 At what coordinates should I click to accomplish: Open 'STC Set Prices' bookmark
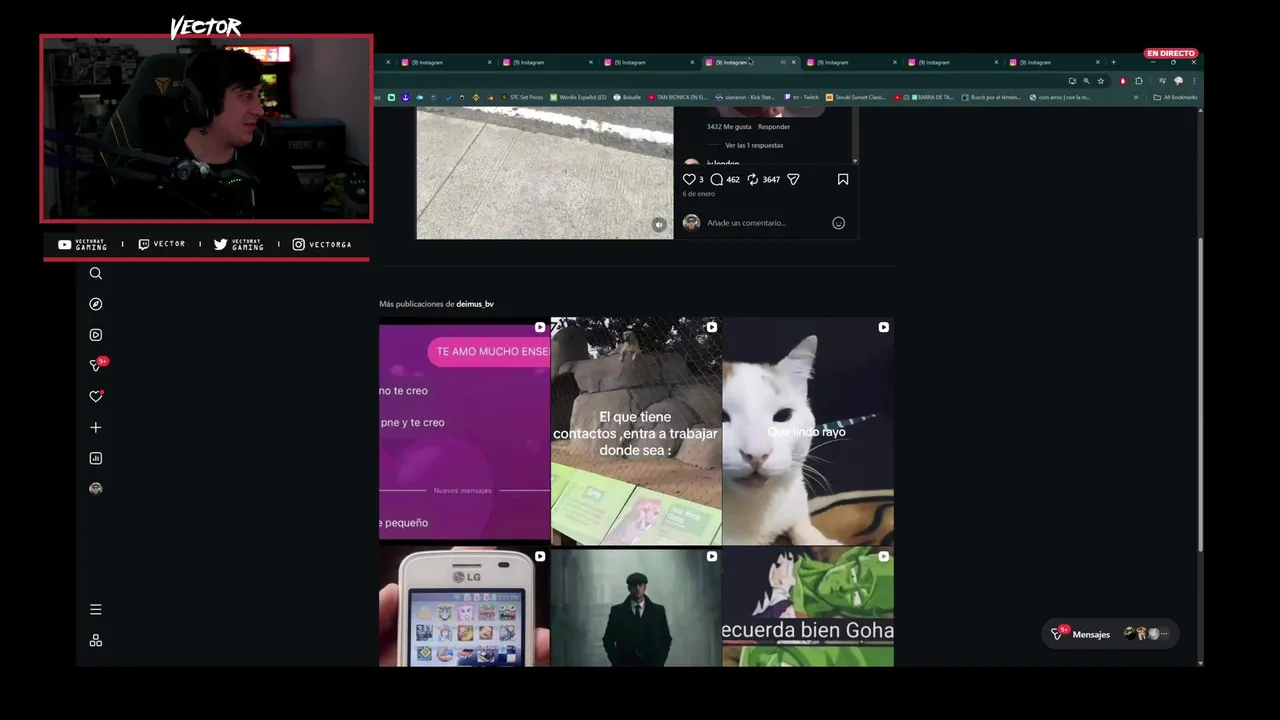(x=521, y=97)
